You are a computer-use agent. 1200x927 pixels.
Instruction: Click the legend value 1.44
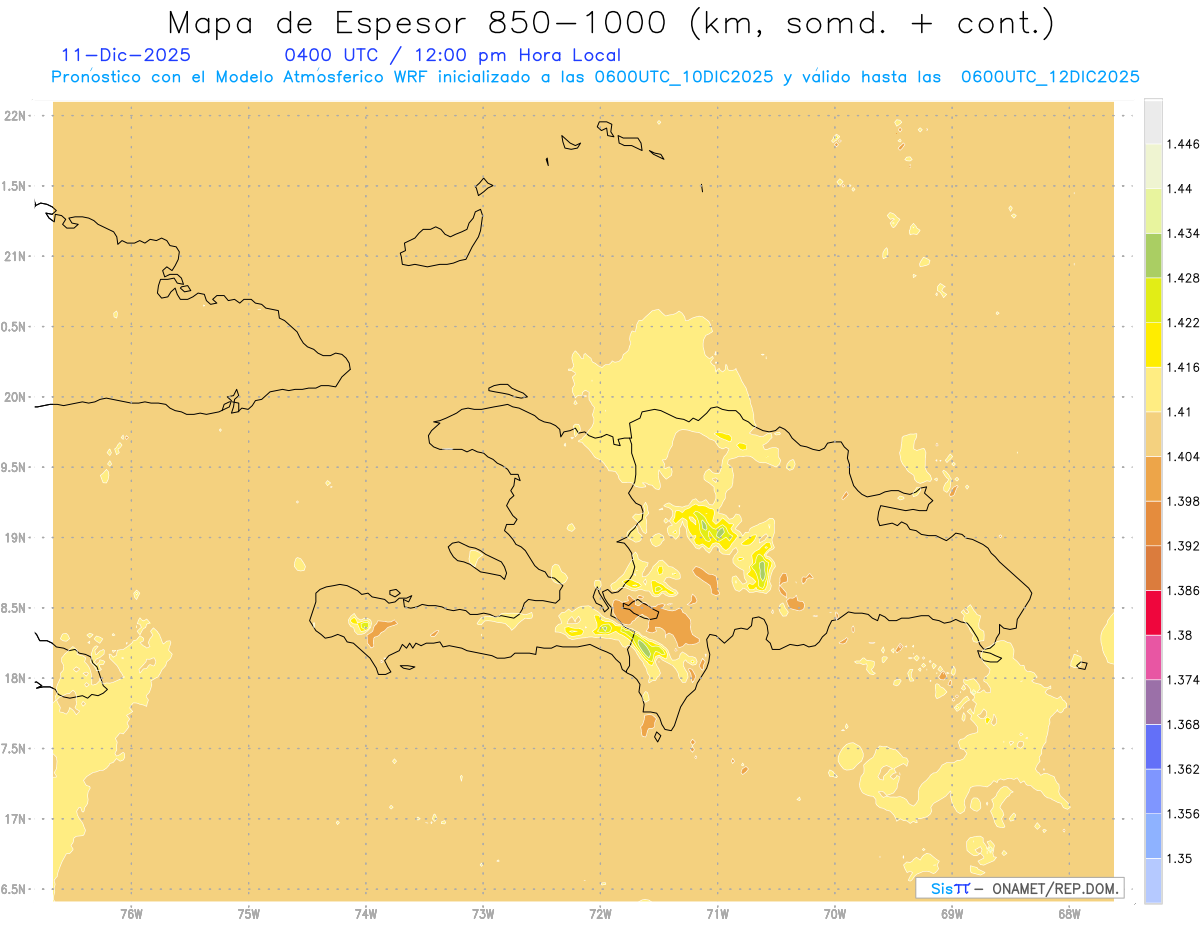[1181, 188]
